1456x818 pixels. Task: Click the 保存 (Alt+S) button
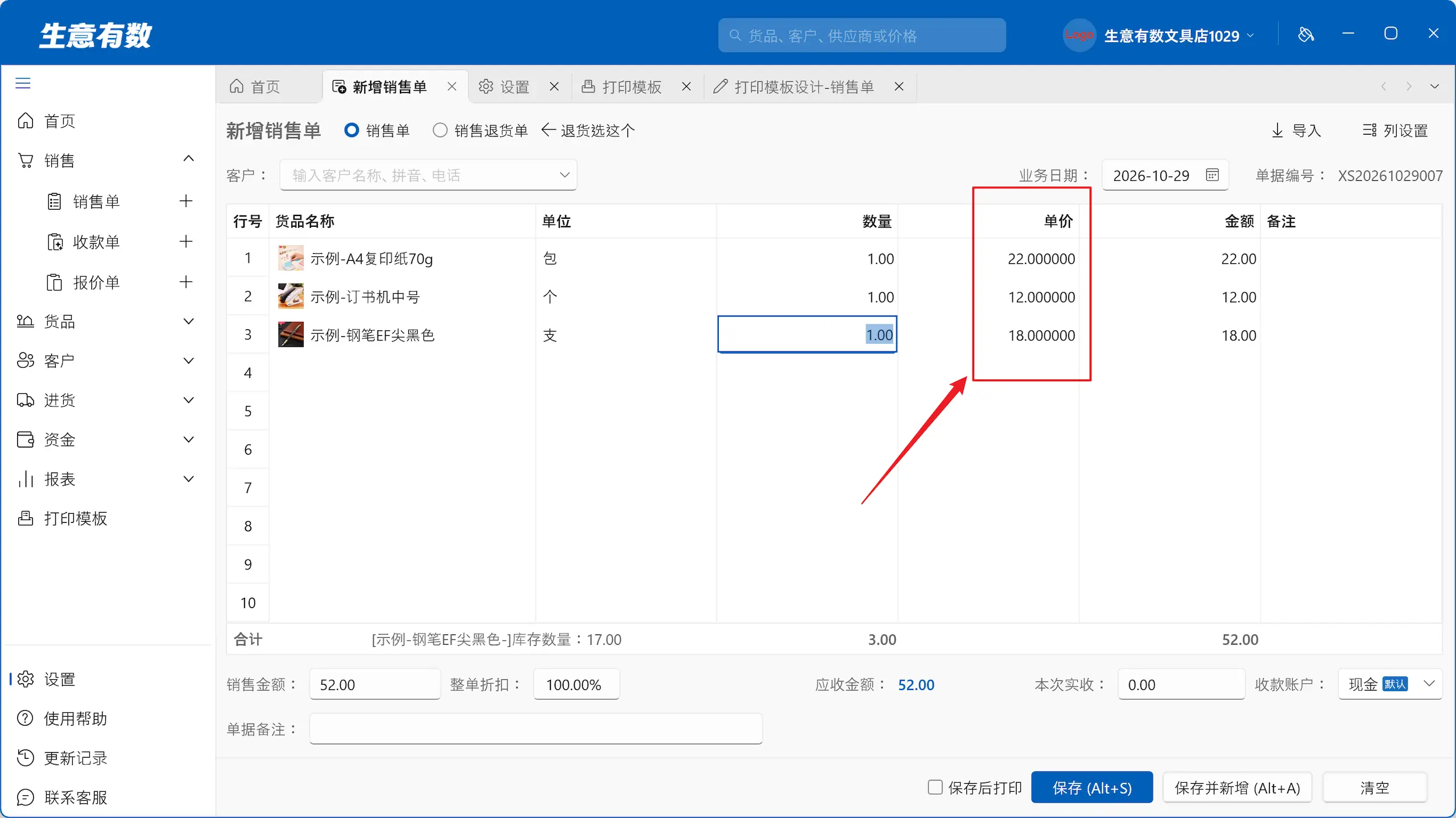click(1092, 787)
